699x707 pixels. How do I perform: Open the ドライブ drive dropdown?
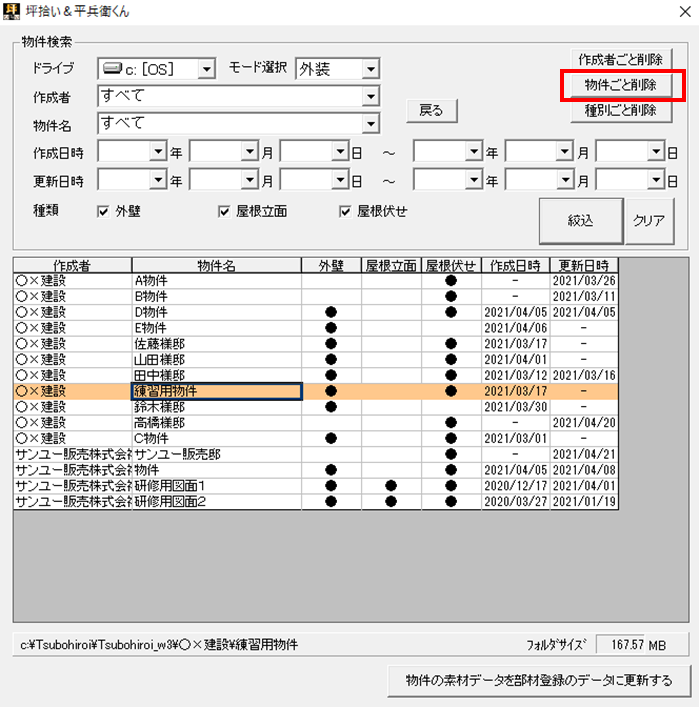click(206, 69)
